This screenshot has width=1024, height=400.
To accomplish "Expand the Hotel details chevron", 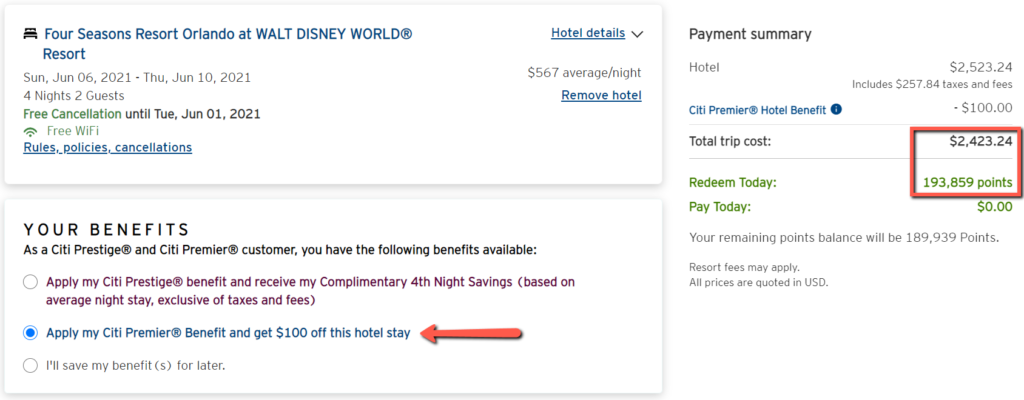I will (x=637, y=34).
